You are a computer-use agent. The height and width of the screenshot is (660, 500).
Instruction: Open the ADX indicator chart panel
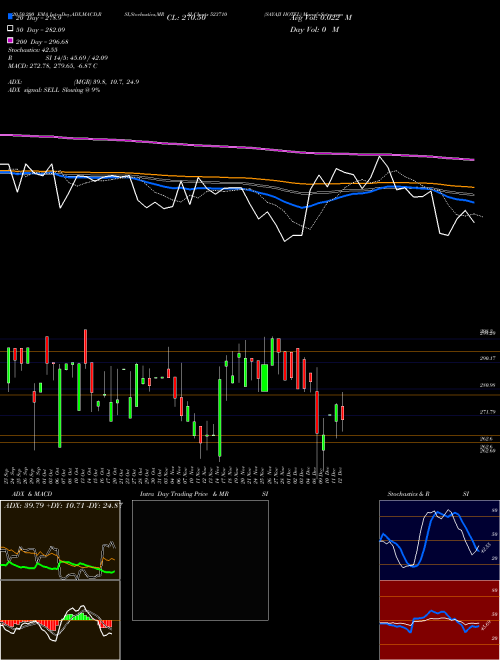pos(60,540)
